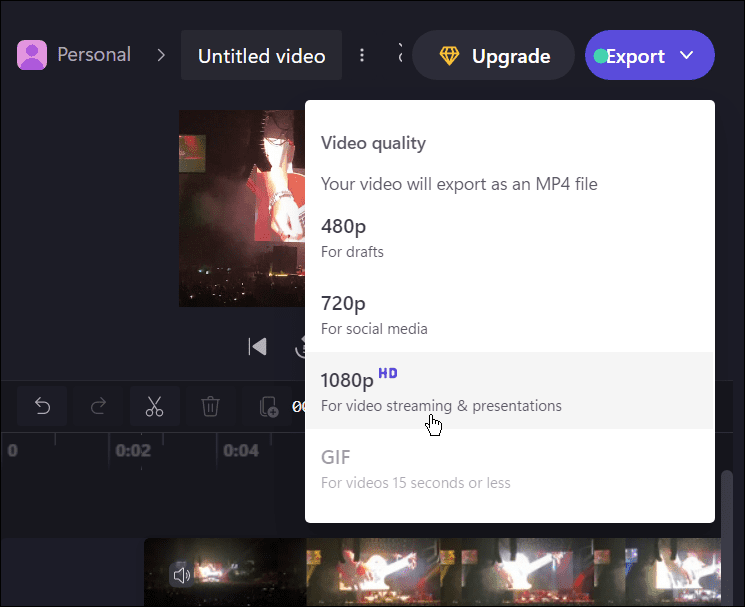Delete the selected clip with the trash icon
Image resolution: width=745 pixels, height=607 pixels.
[210, 406]
